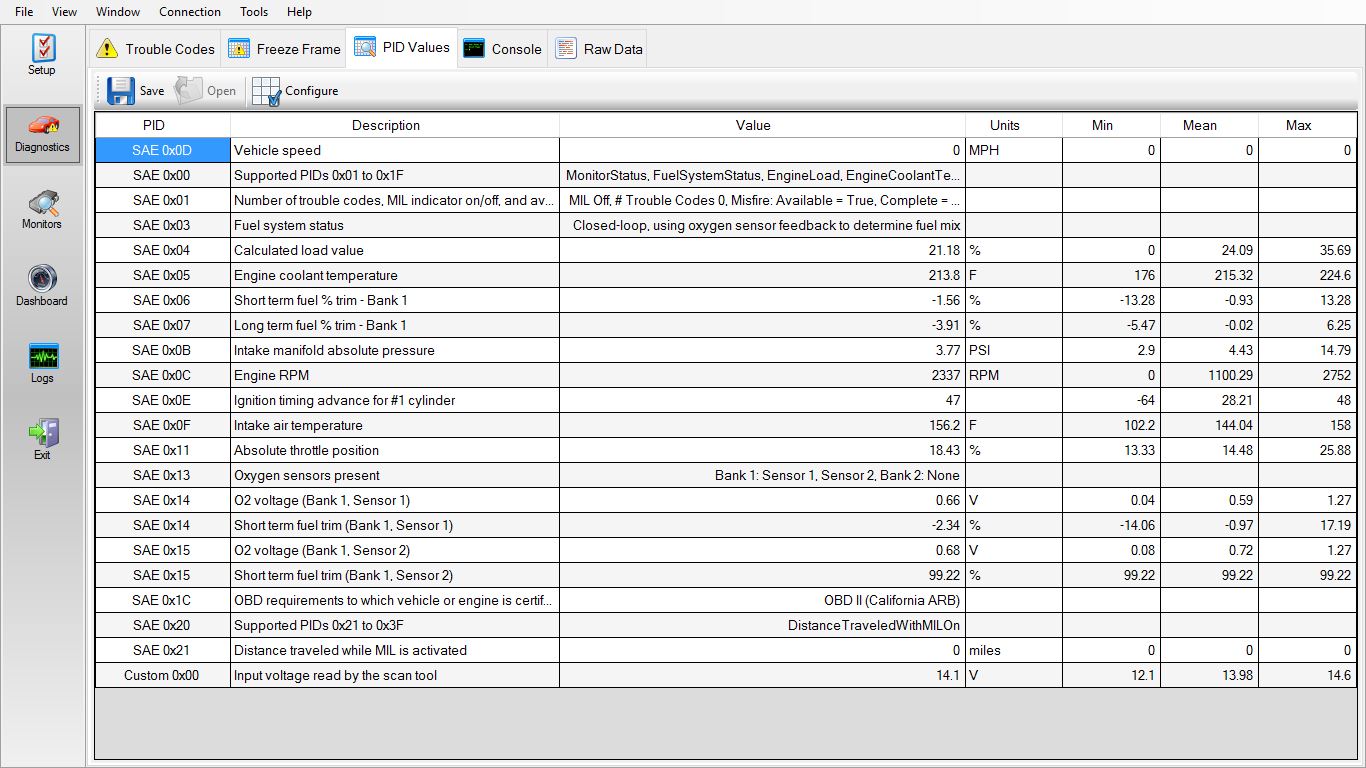Open the Connection menu
The height and width of the screenshot is (768, 1366).
[x=189, y=12]
